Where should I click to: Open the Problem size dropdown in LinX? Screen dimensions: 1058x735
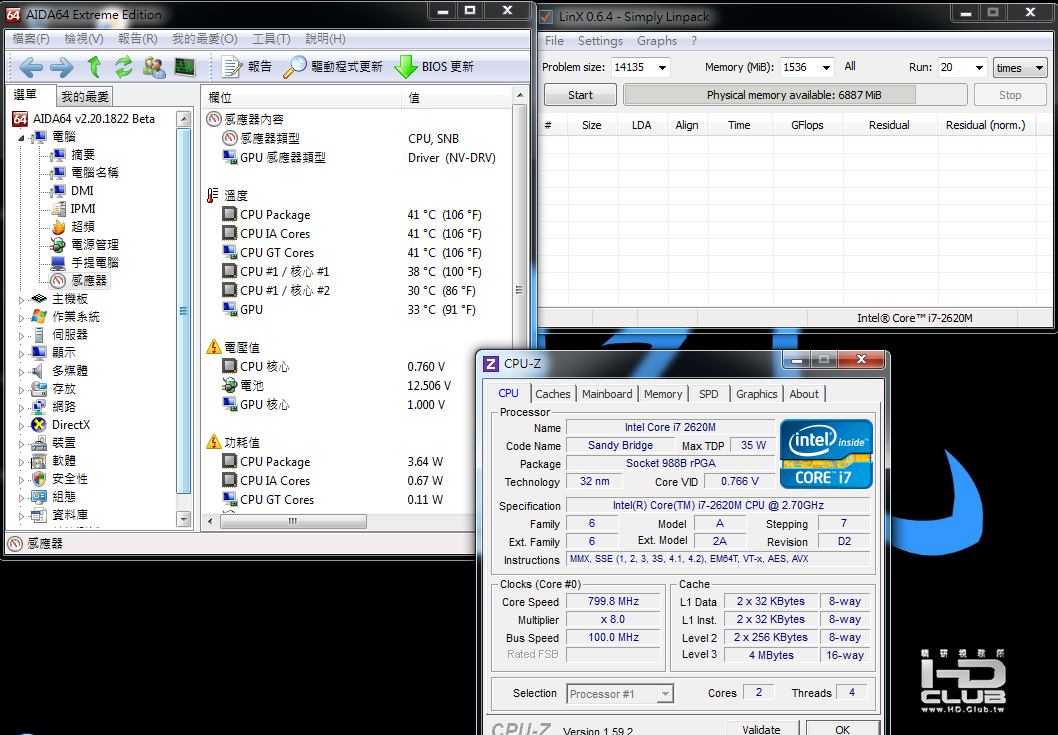coord(663,67)
